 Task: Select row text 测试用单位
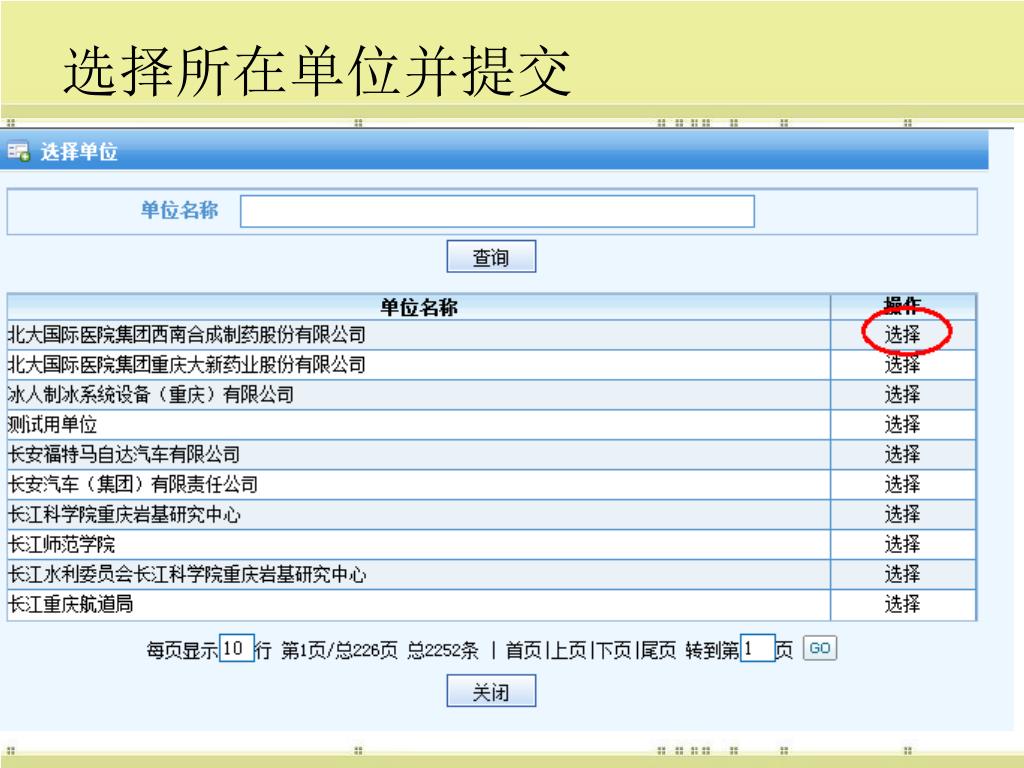52,424
